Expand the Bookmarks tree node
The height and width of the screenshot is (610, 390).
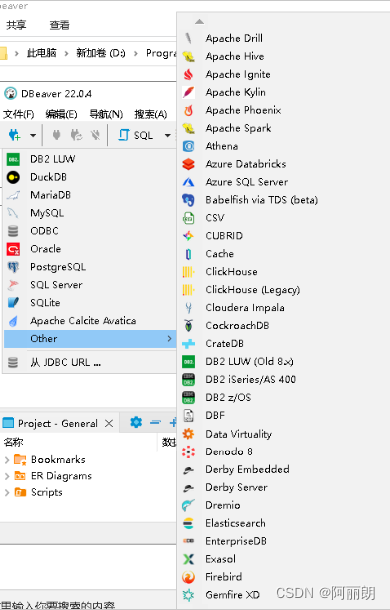pyautogui.click(x=7, y=460)
